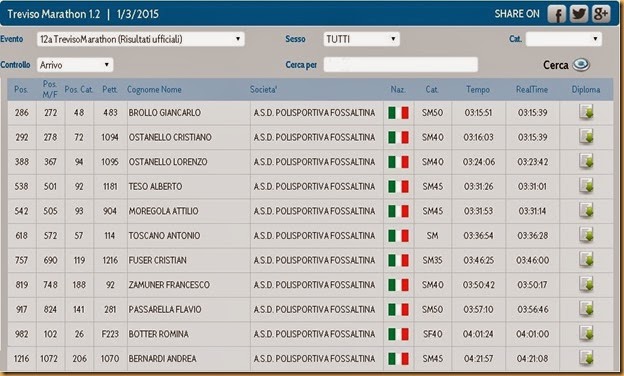Select runner name ZAMUNER FRANCESCO
Viewport: 624px width, 376px height.
(x=169, y=285)
